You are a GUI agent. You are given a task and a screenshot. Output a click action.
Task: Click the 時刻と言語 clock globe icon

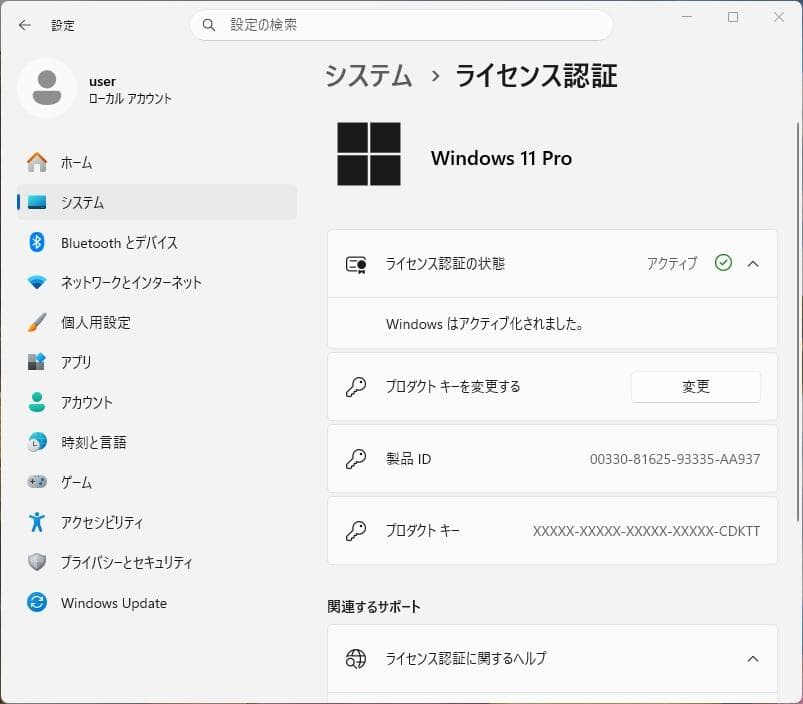pos(37,442)
